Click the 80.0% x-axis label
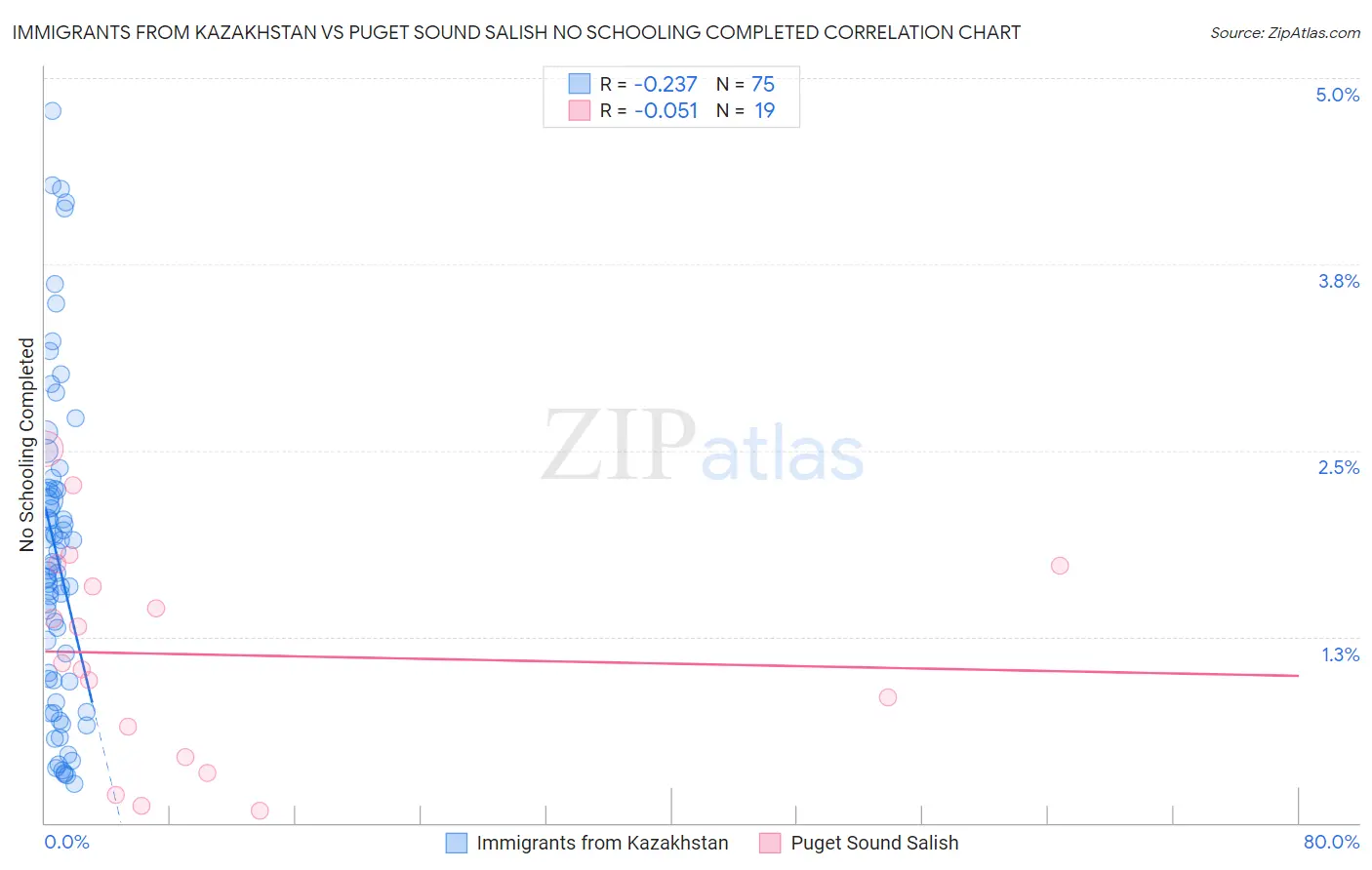Viewport: 1372px width, 870px height. tap(1331, 842)
